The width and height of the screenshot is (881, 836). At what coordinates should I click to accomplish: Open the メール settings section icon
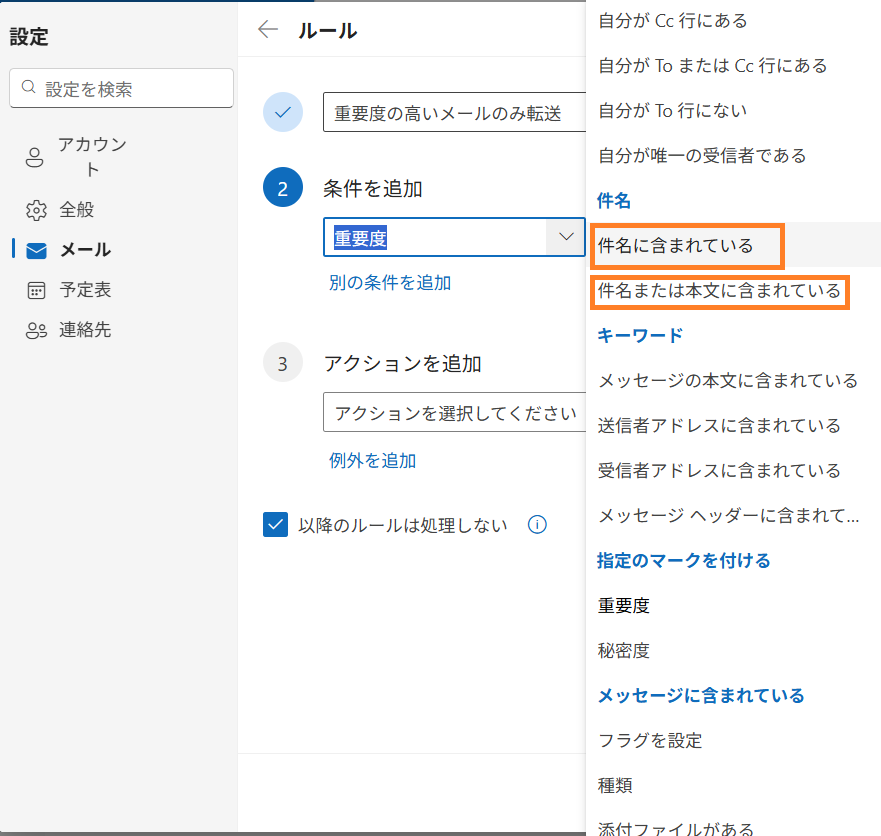35,249
